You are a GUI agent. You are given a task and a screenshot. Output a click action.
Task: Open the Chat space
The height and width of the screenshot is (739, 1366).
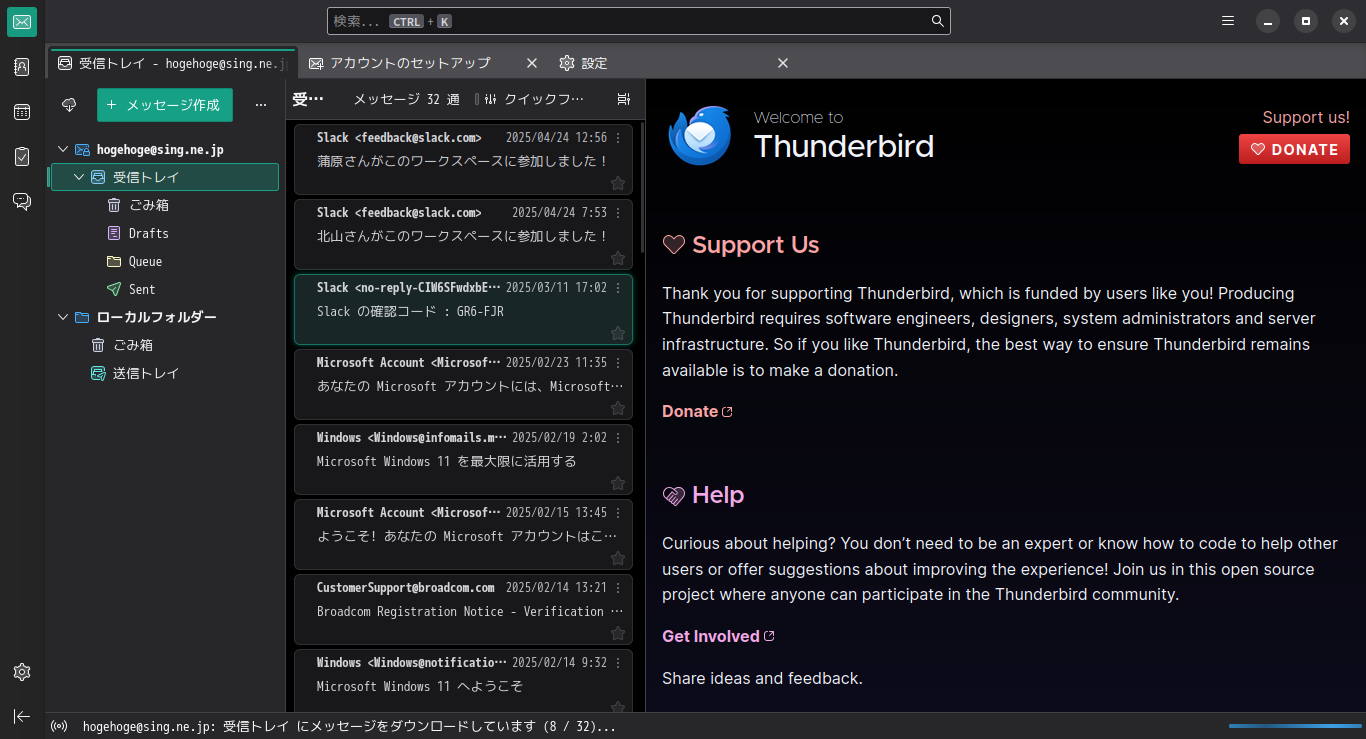pos(22,201)
